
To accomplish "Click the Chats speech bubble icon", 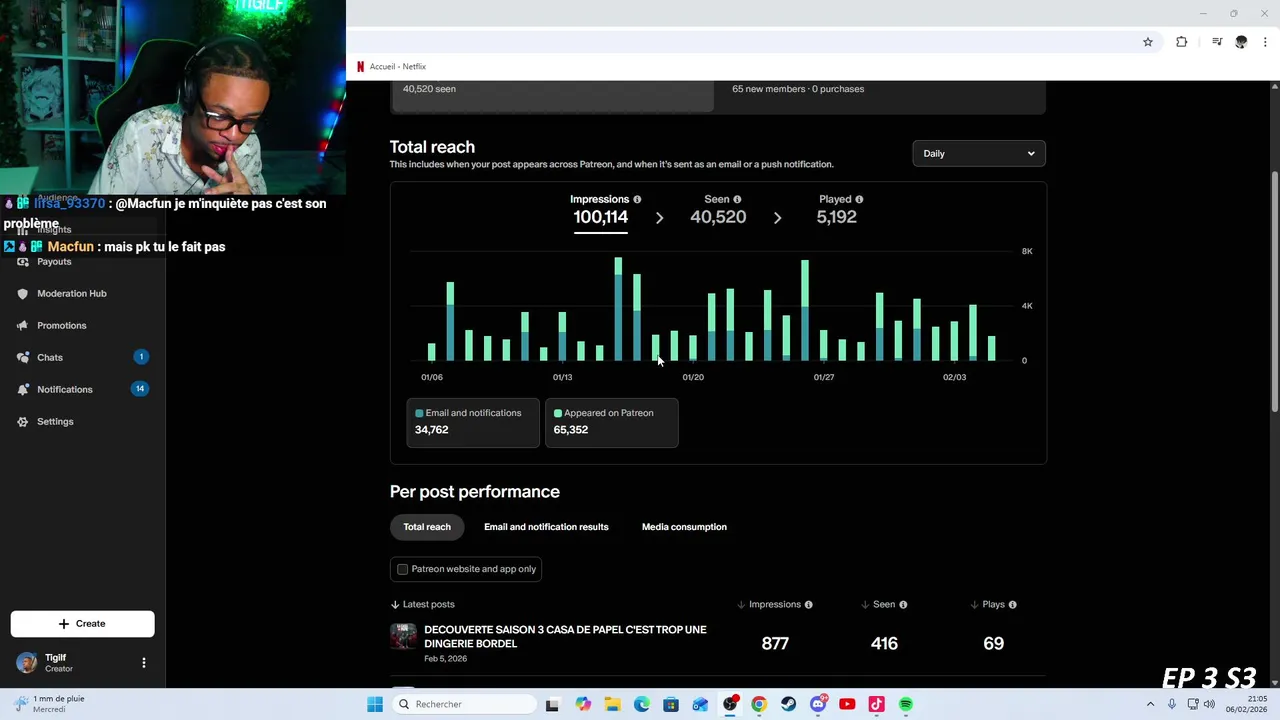I will (22, 358).
